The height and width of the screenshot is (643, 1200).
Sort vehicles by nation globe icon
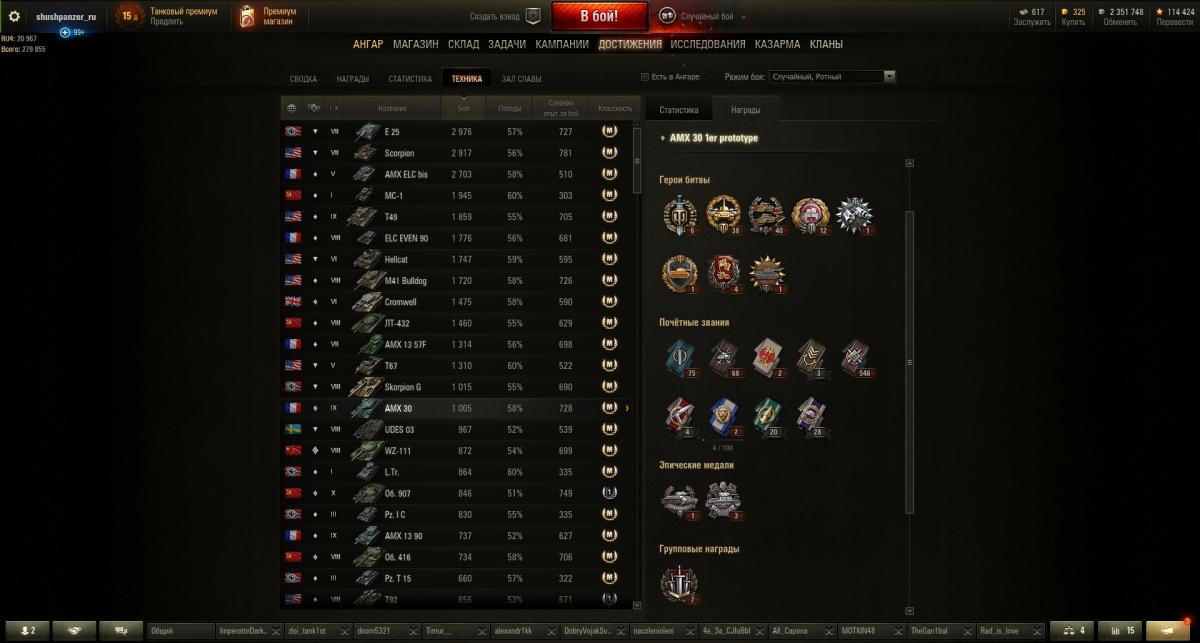pos(291,108)
